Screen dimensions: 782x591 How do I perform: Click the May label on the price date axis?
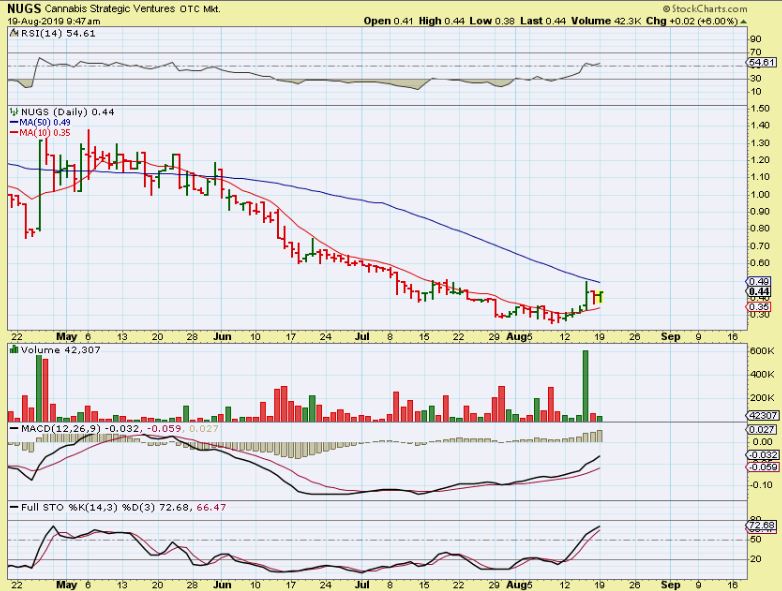tap(66, 337)
